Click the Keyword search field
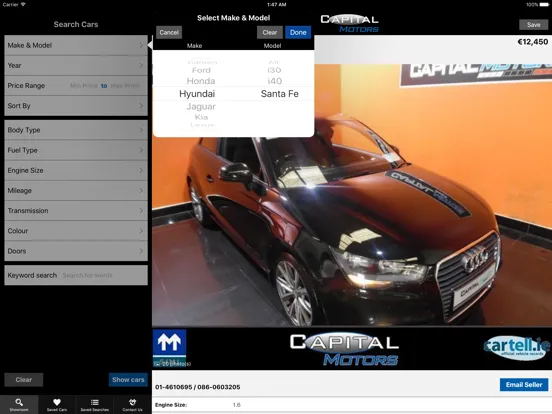552x414 pixels. pyautogui.click(x=76, y=275)
